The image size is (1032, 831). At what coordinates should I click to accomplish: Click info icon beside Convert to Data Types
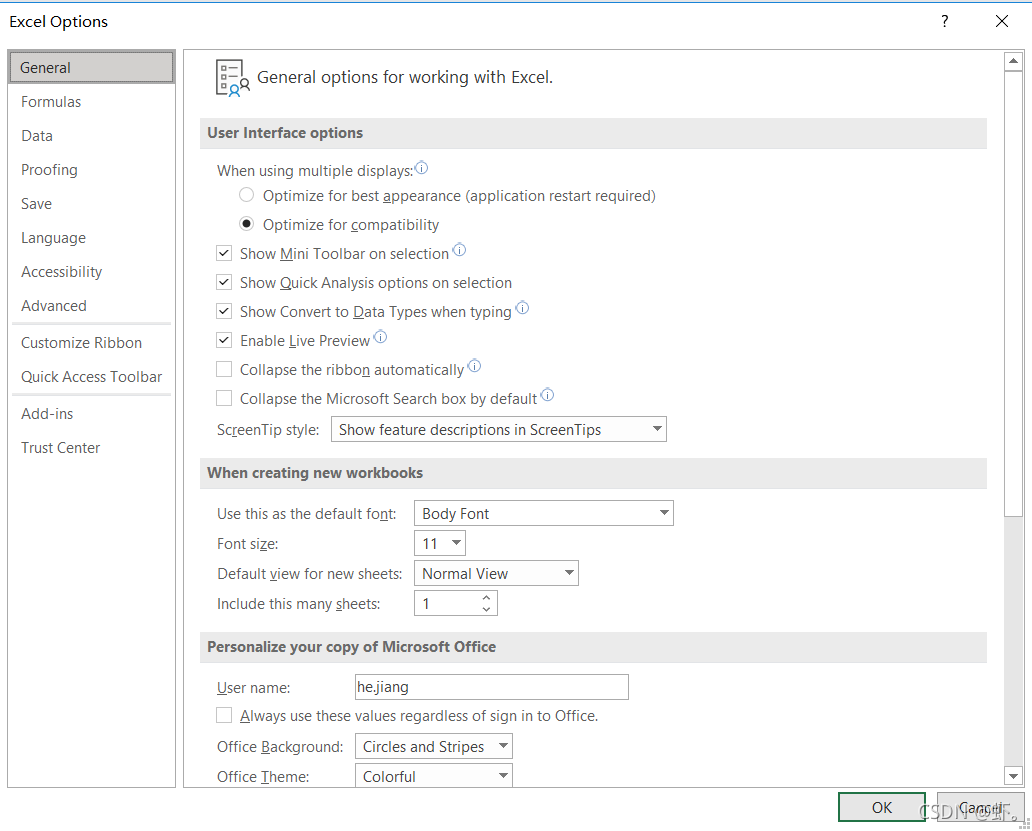pos(522,309)
